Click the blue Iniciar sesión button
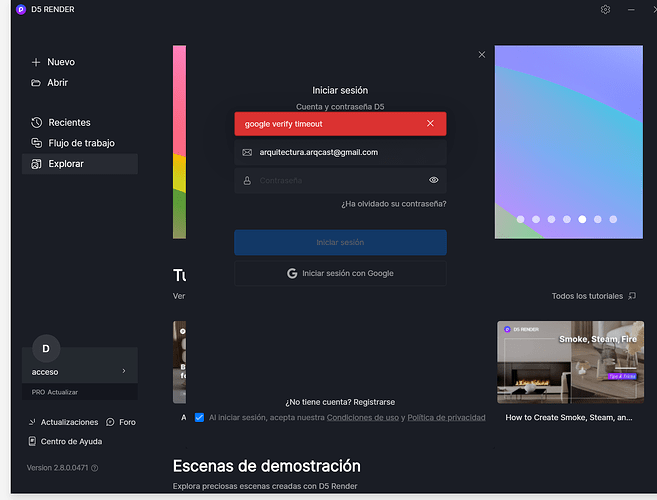 (340, 242)
